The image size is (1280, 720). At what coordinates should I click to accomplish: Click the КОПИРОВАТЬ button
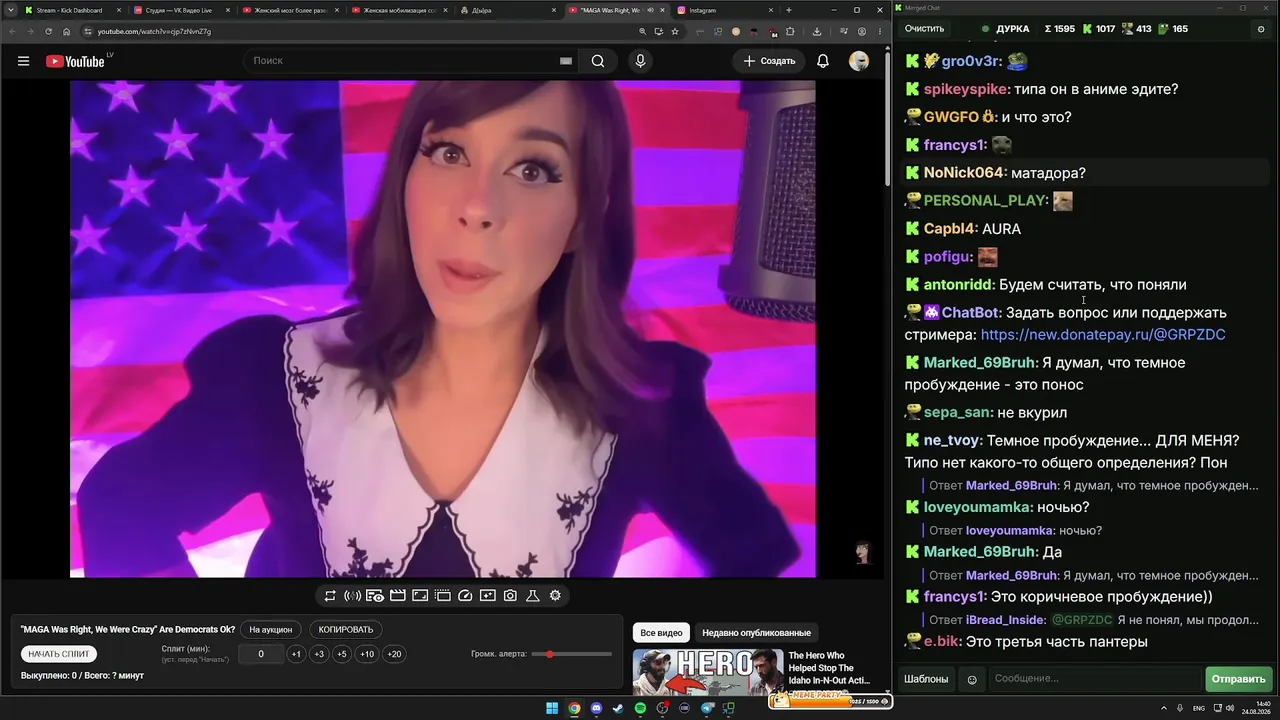(x=346, y=630)
